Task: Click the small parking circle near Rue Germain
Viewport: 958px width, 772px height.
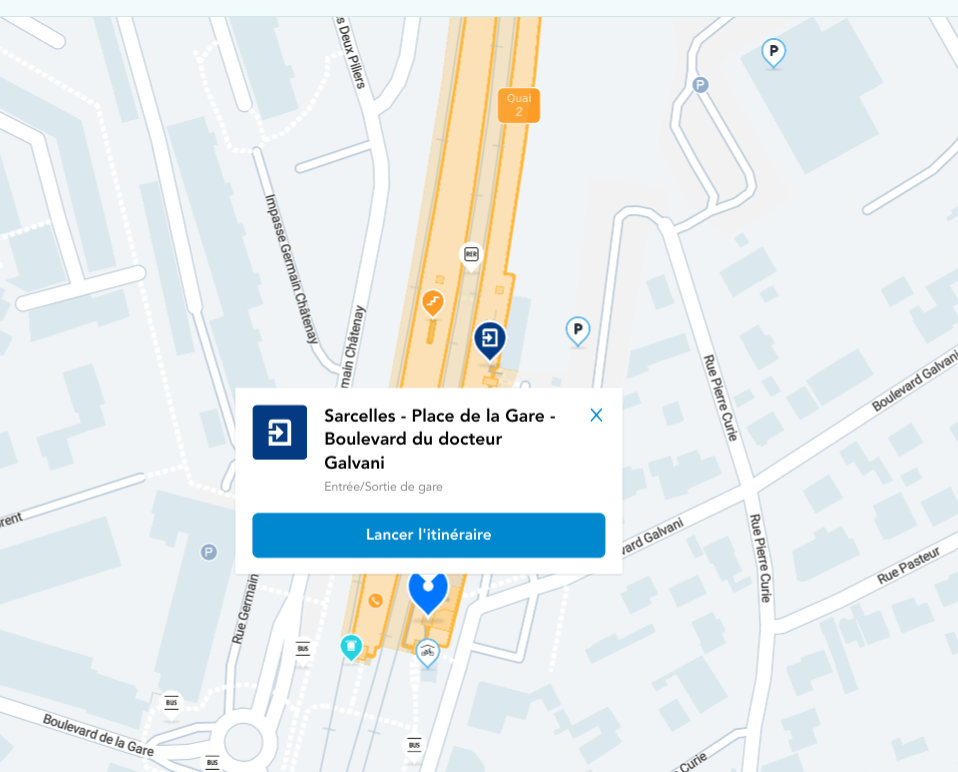Action: pyautogui.click(x=208, y=552)
